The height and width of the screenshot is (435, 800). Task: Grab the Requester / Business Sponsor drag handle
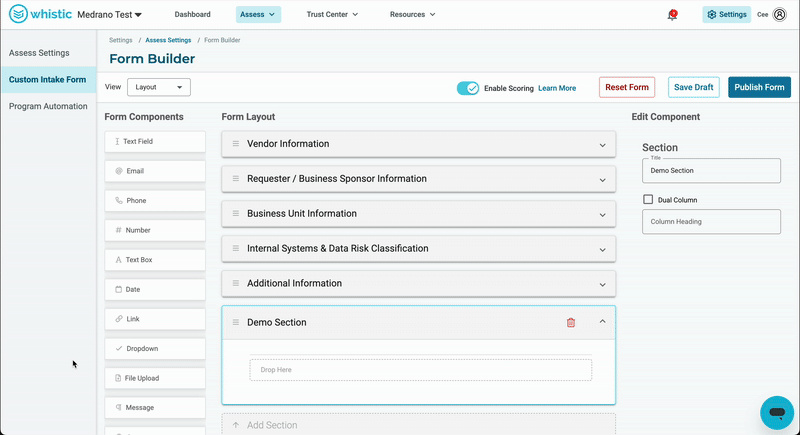click(236, 178)
